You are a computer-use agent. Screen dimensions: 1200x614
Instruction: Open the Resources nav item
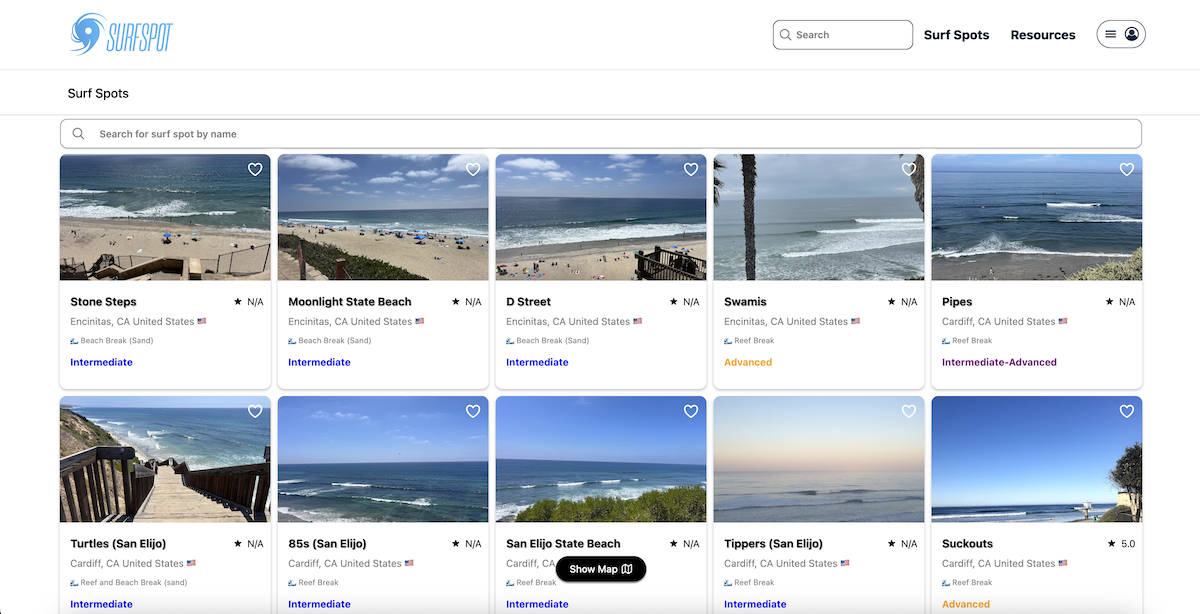point(1043,35)
